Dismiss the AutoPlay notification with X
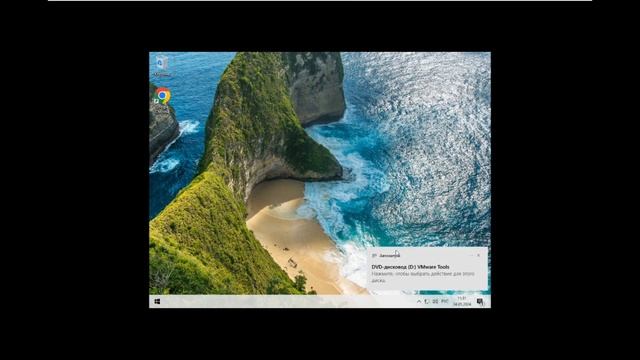640x360 pixels. [478, 255]
